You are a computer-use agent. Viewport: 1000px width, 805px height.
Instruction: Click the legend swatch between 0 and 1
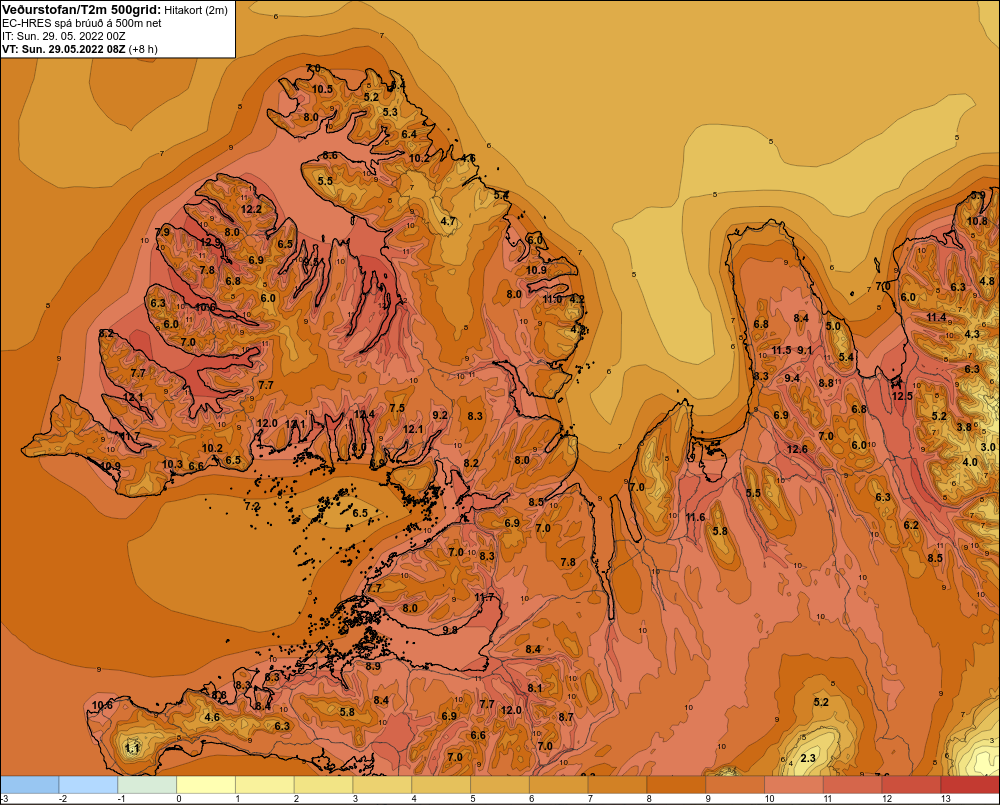pyautogui.click(x=206, y=785)
